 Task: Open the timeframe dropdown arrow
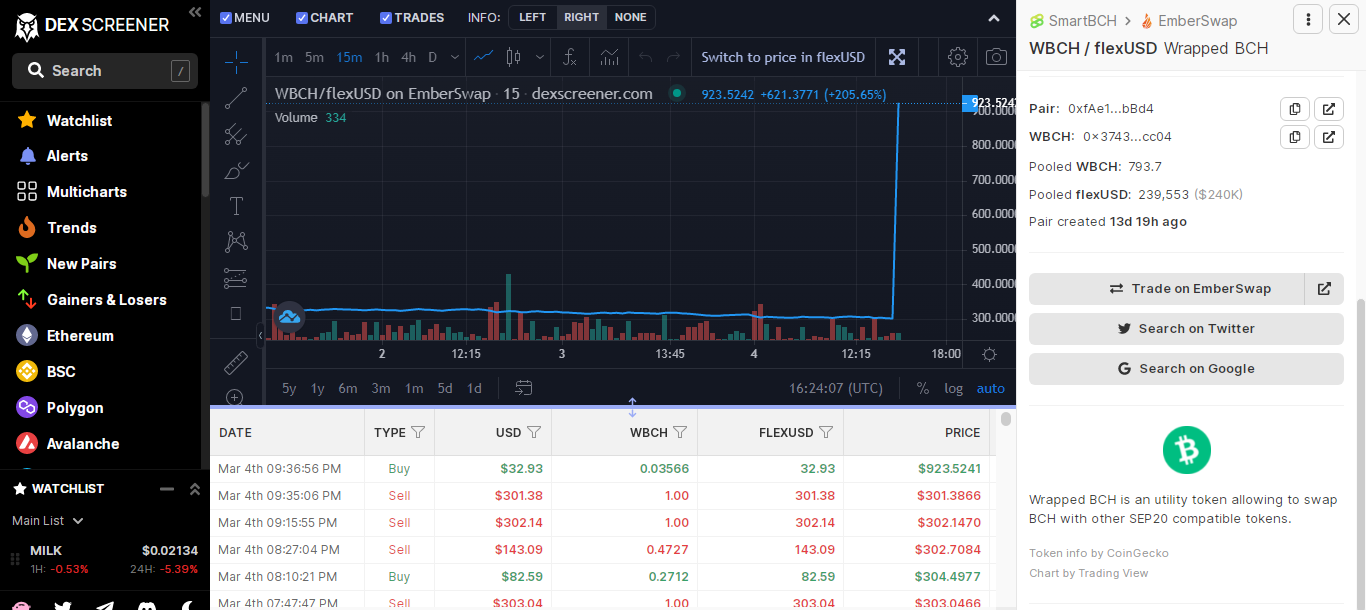point(455,57)
